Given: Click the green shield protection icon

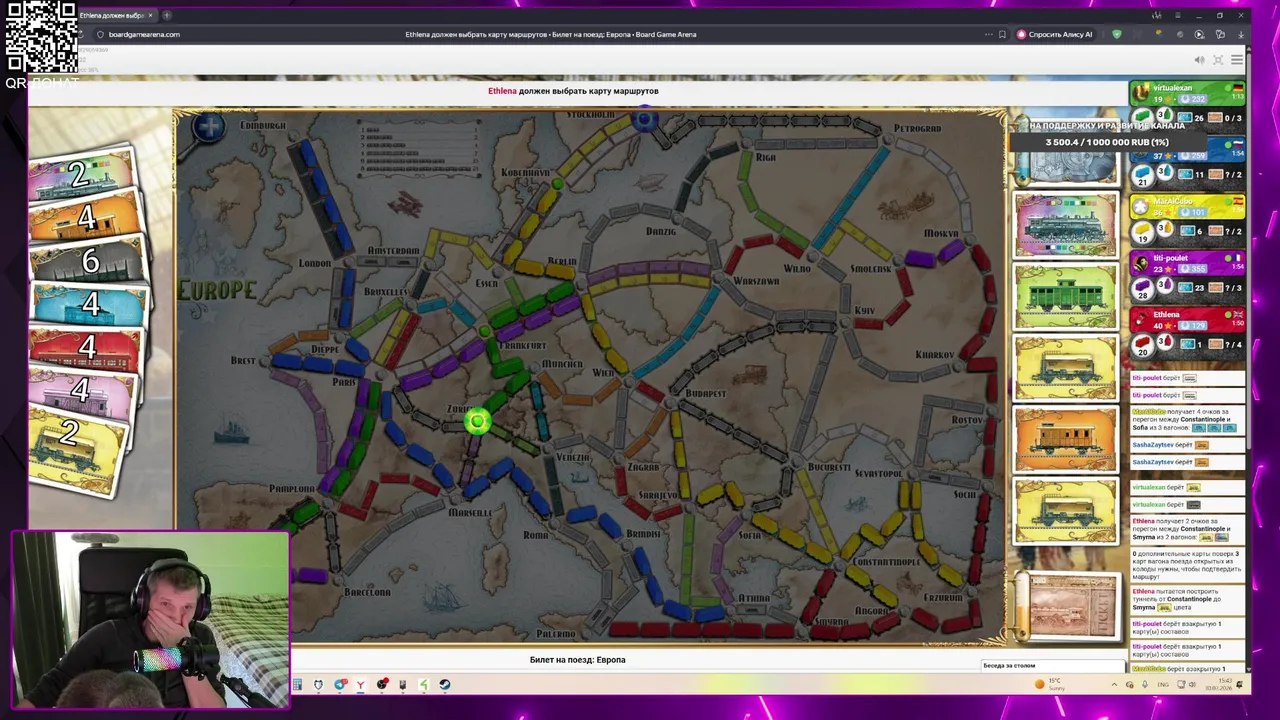Looking at the screenshot, I should point(1117,34).
